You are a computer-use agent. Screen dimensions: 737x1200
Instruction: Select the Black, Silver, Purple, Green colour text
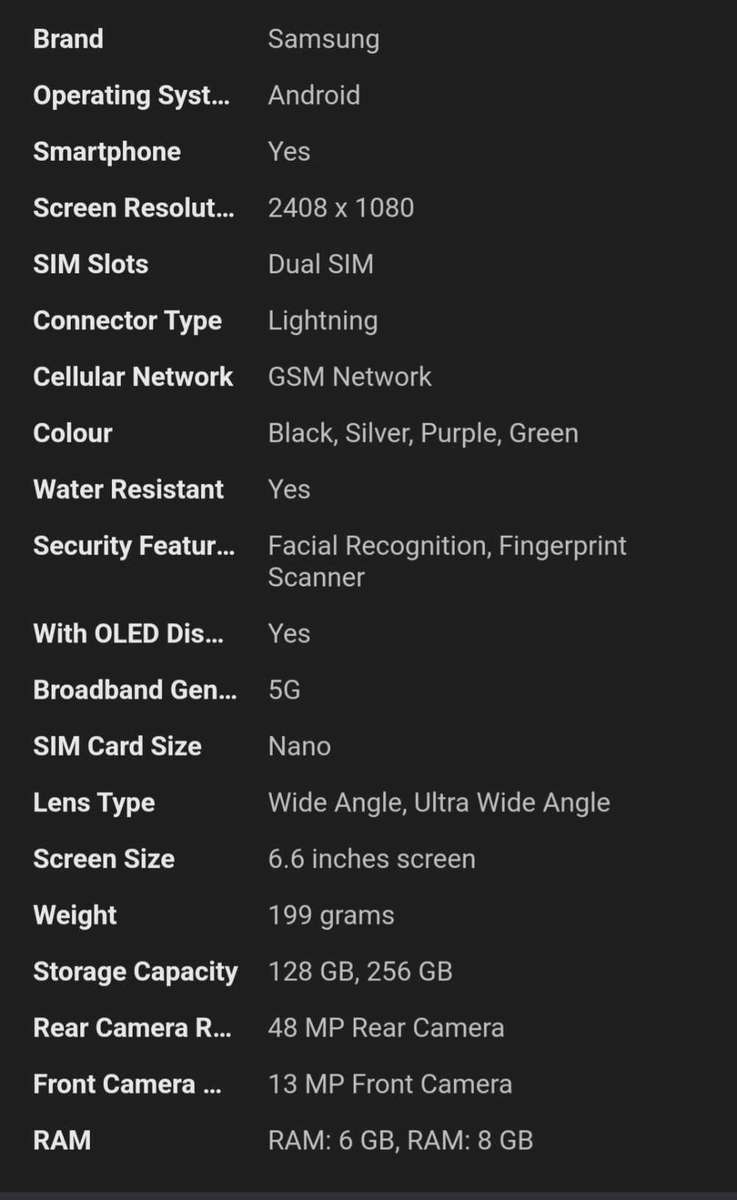tap(423, 433)
